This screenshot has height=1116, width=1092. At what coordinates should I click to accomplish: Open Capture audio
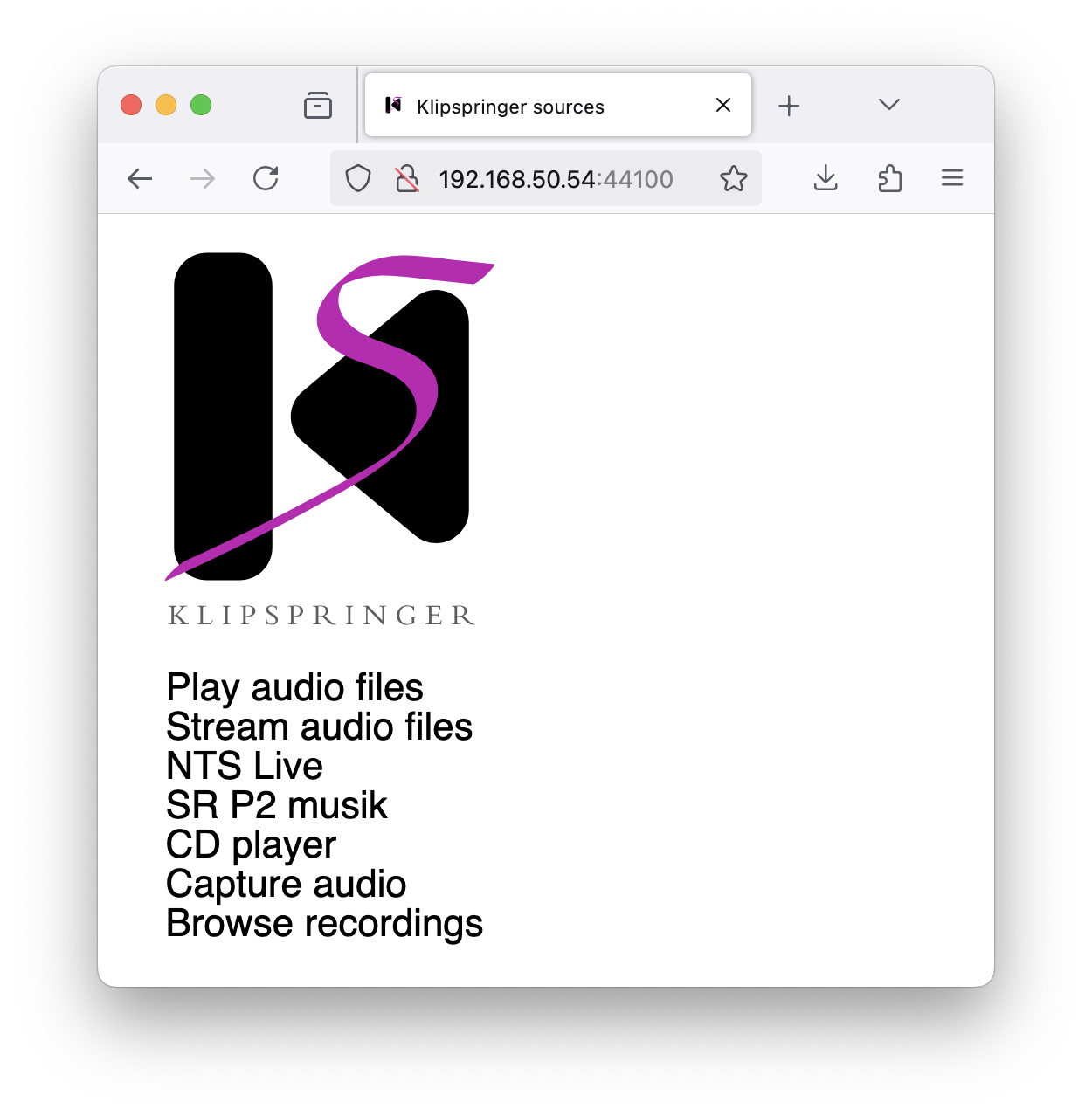[x=286, y=884]
